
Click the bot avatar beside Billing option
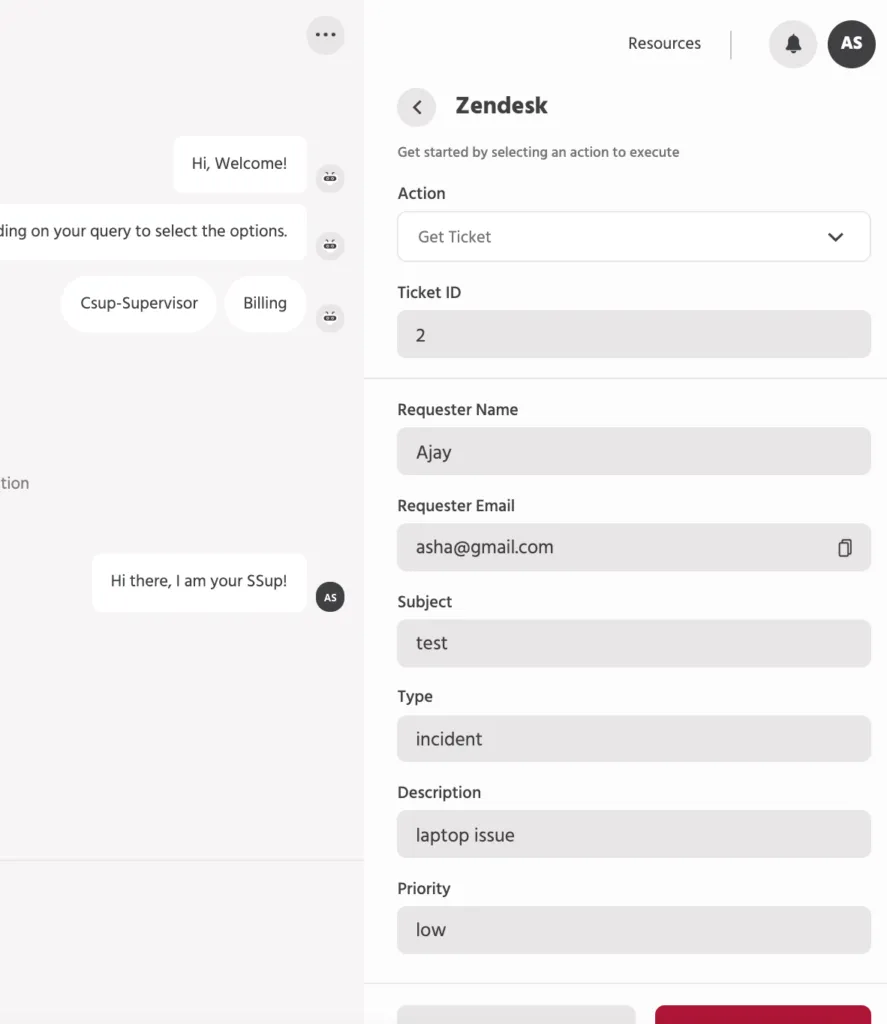point(330,317)
